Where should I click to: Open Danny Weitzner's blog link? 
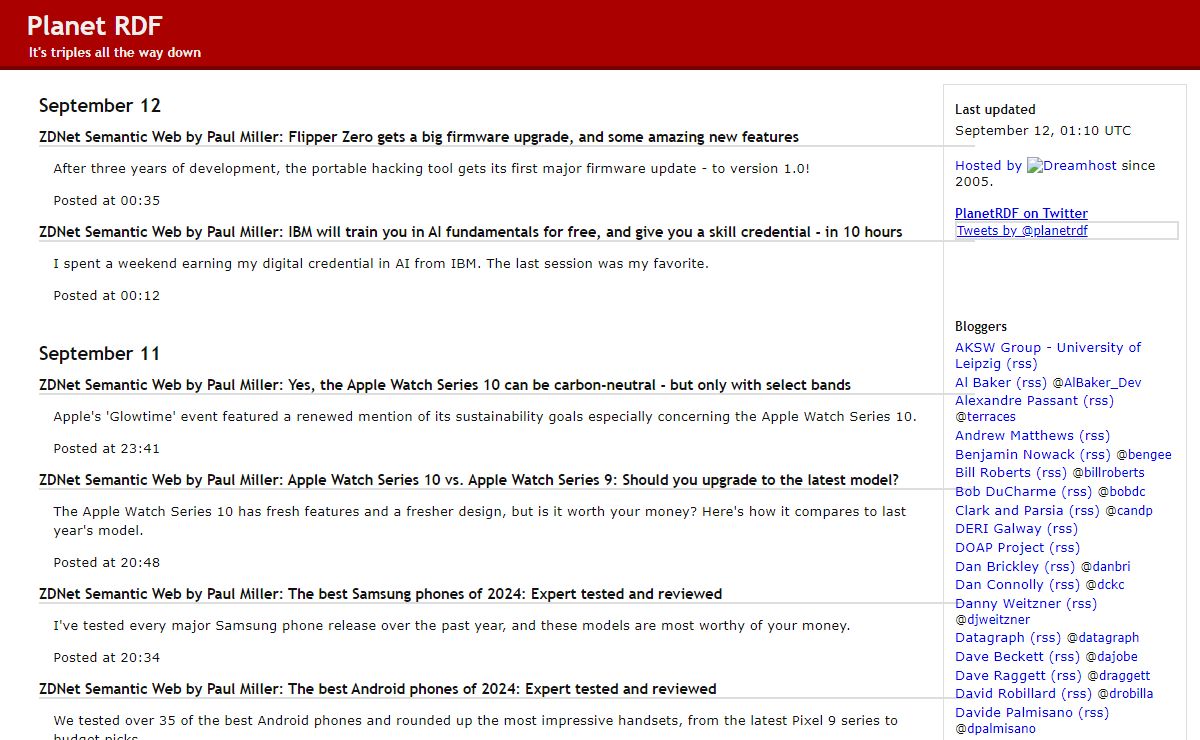(x=1008, y=604)
